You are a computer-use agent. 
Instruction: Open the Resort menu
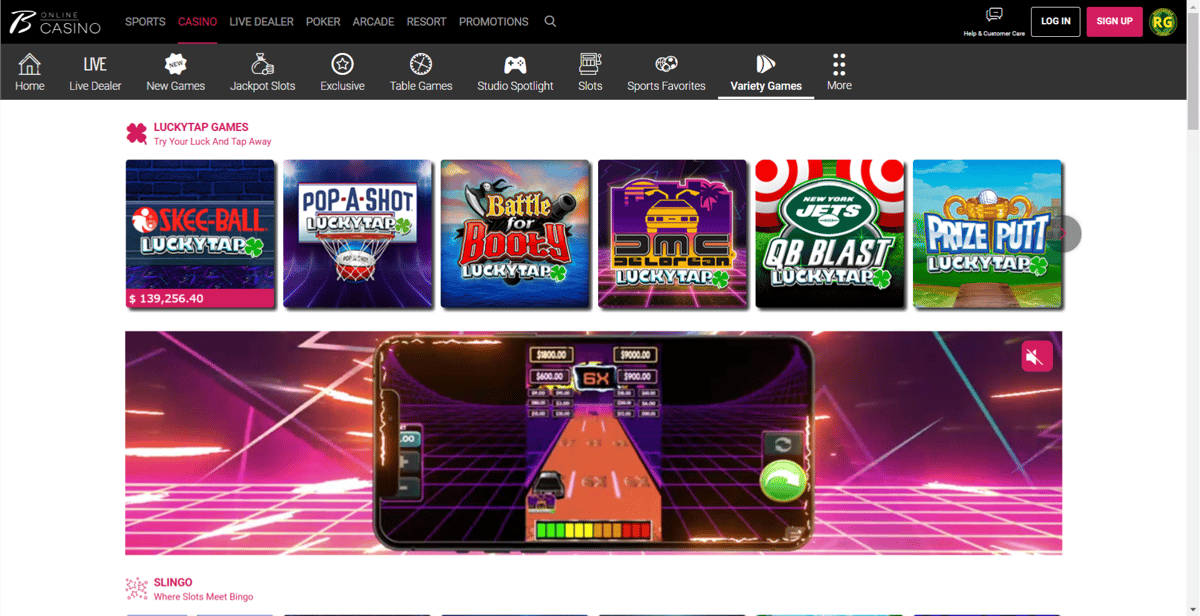[426, 21]
